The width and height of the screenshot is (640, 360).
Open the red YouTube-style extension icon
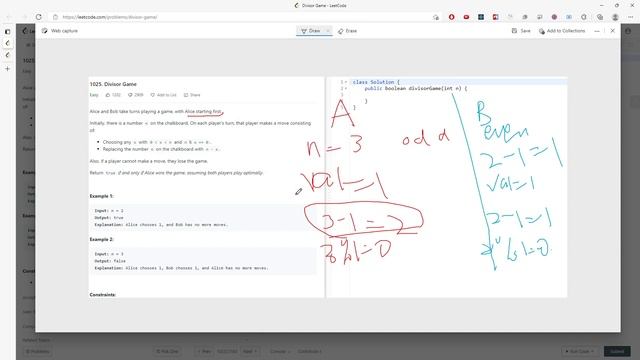coord(466,17)
